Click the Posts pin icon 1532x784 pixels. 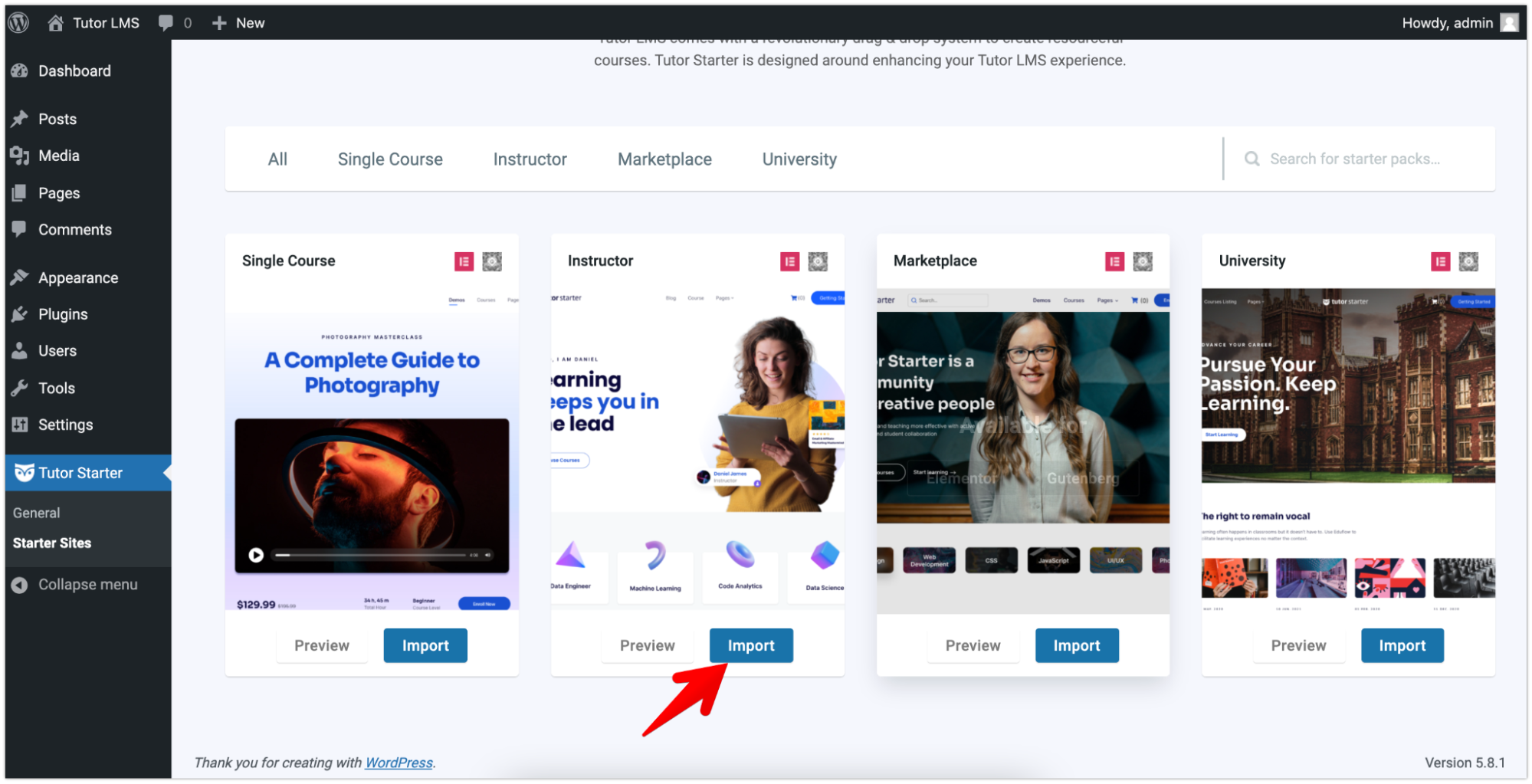point(20,119)
